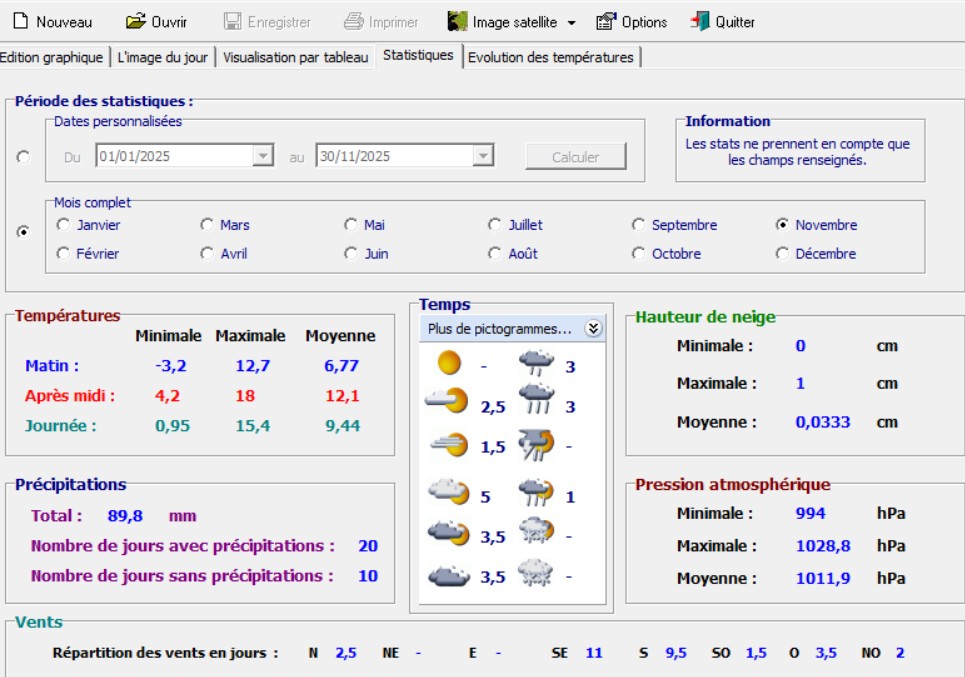Image resolution: width=965 pixels, height=677 pixels.
Task: Quit the app via Quitter icon
Action: [700, 21]
